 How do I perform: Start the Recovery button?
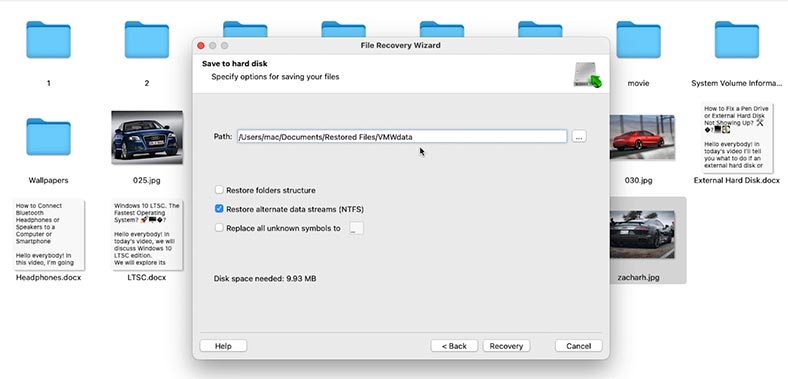pyautogui.click(x=506, y=346)
